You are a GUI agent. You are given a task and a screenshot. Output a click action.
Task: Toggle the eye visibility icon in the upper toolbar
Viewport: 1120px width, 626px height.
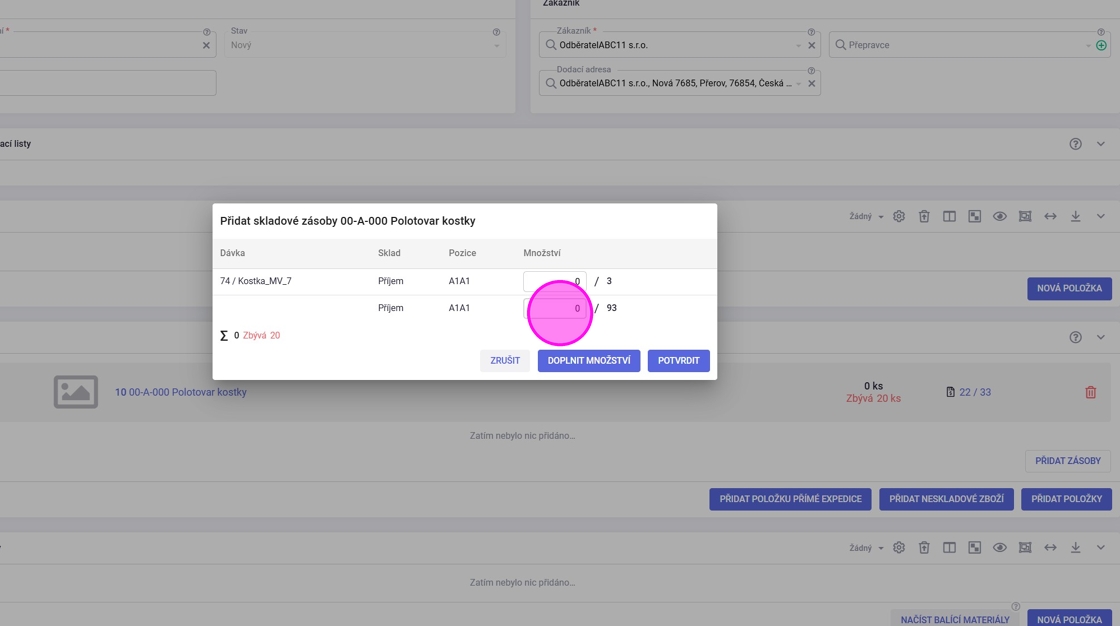tap(999, 216)
